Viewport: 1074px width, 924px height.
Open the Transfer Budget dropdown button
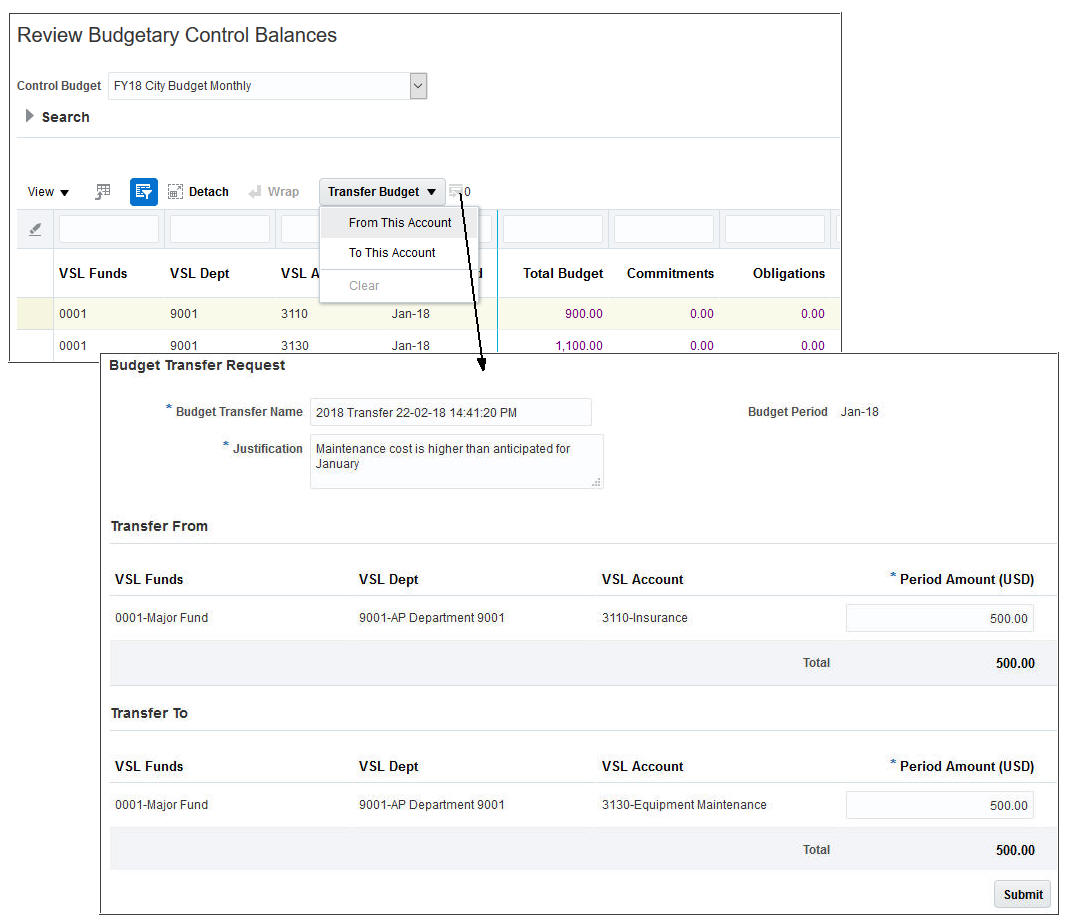coord(382,192)
